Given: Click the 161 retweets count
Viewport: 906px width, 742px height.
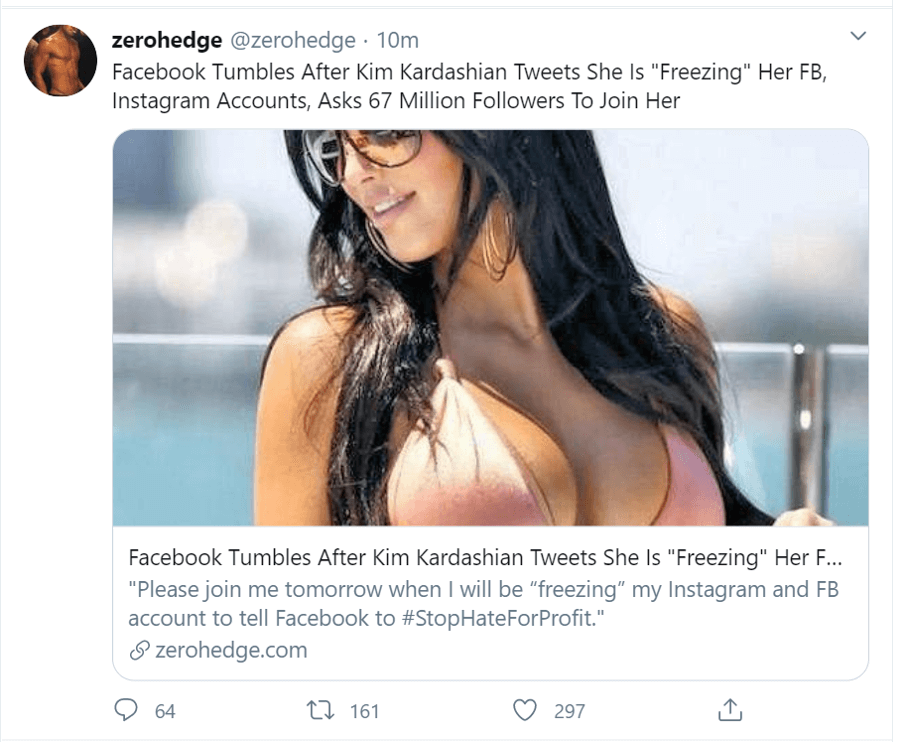Looking at the screenshot, I should (x=365, y=711).
